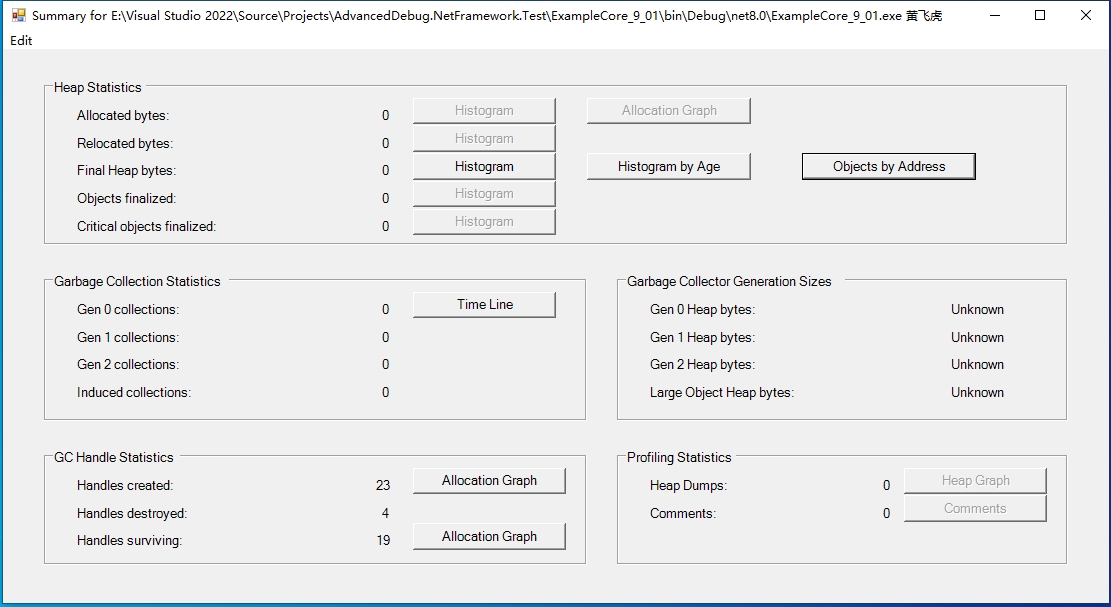The width and height of the screenshot is (1111, 607).
Task: Click Allocation Graph in Heap Statistics
Action: pyautogui.click(x=668, y=111)
